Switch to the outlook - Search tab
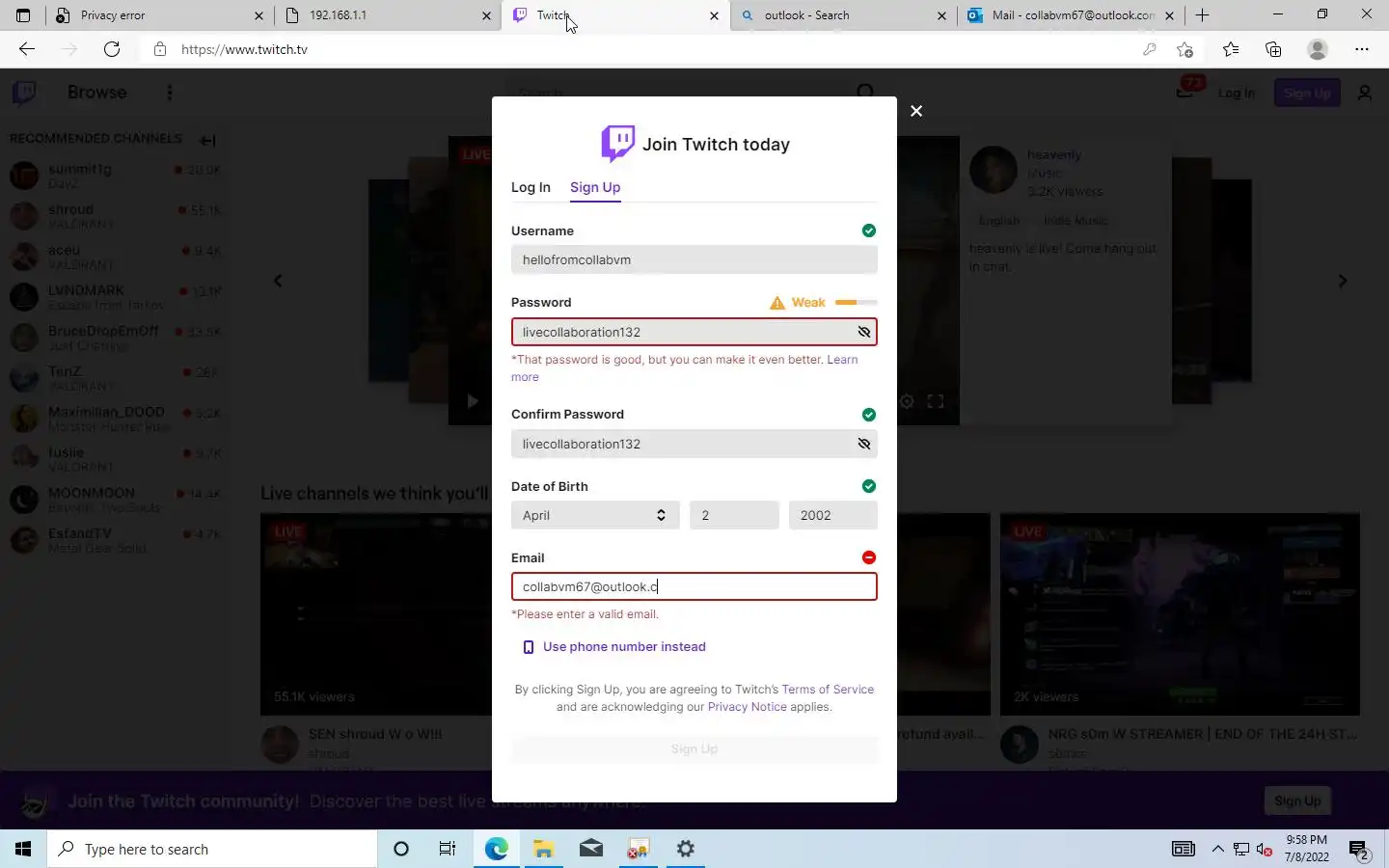The height and width of the screenshot is (868, 1389). 844,15
